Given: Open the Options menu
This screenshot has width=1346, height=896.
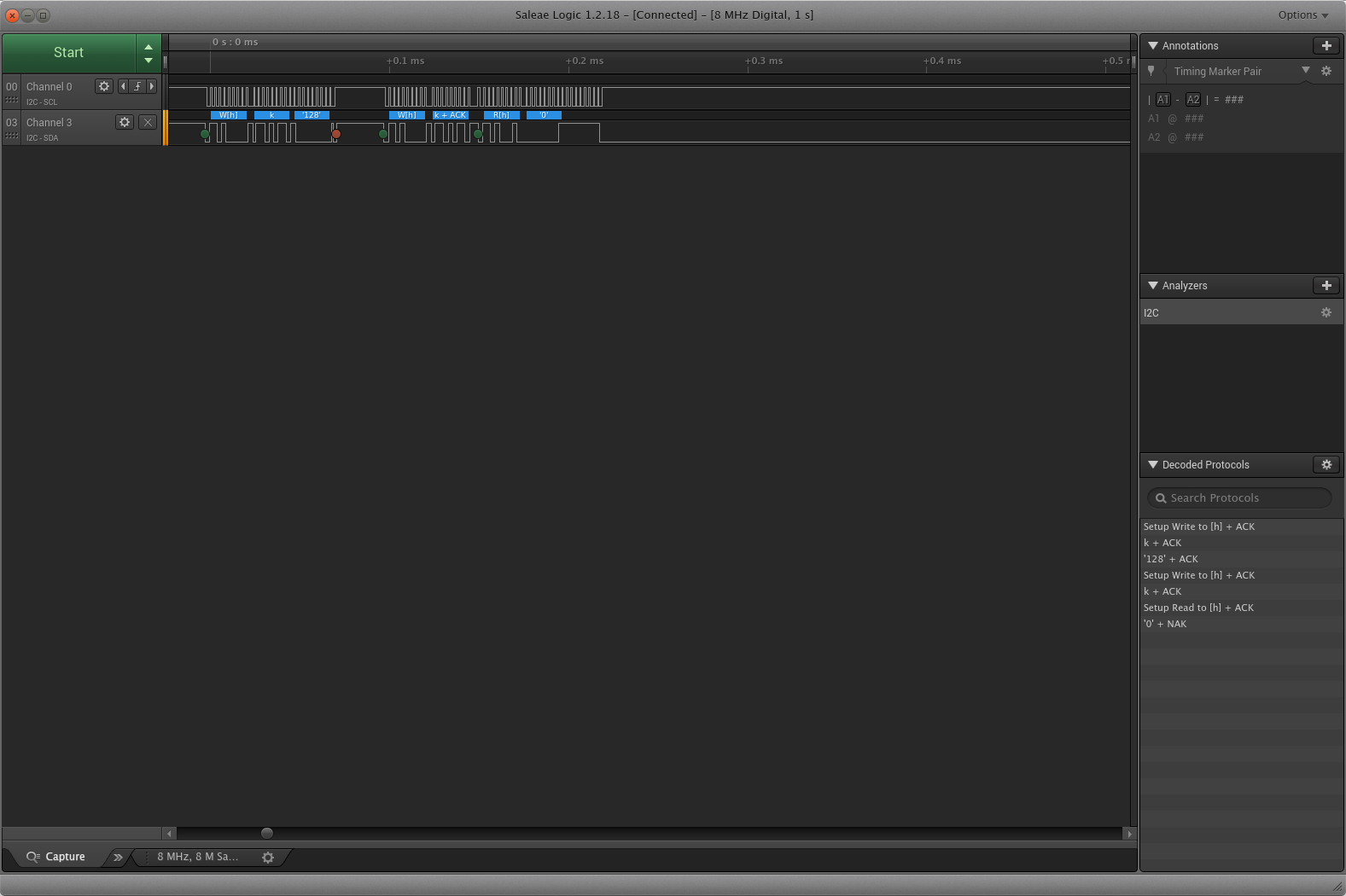Looking at the screenshot, I should point(1302,15).
